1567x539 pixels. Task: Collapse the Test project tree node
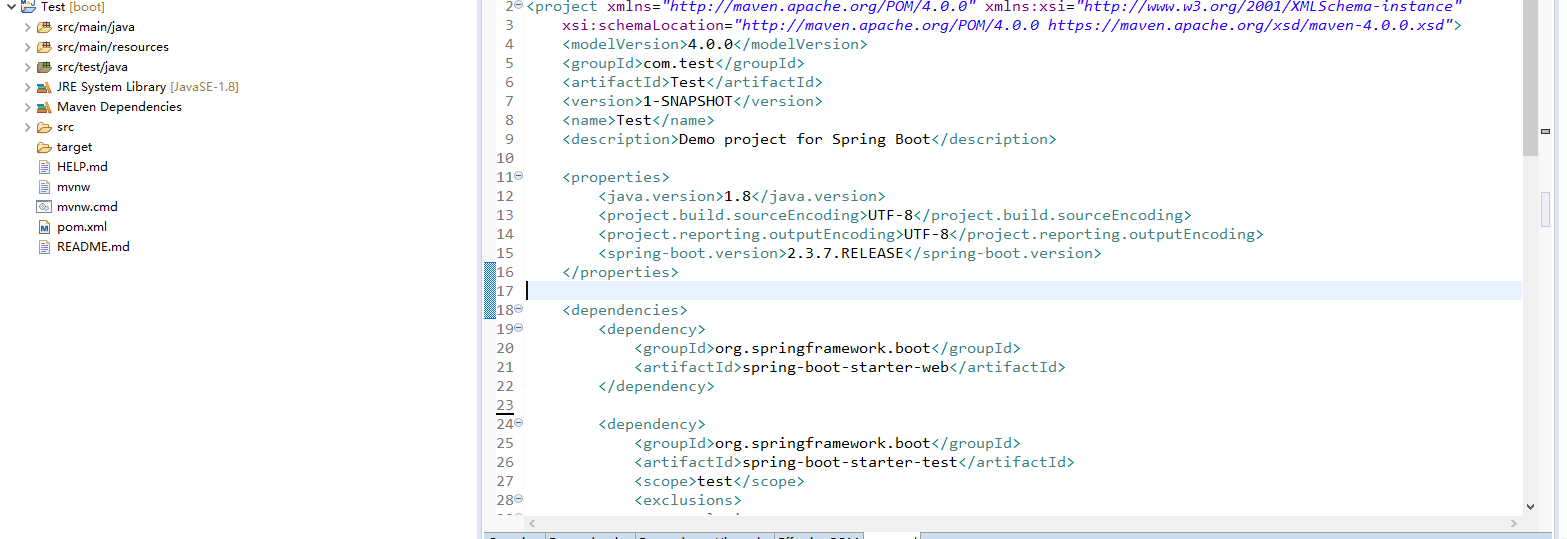click(x=10, y=7)
